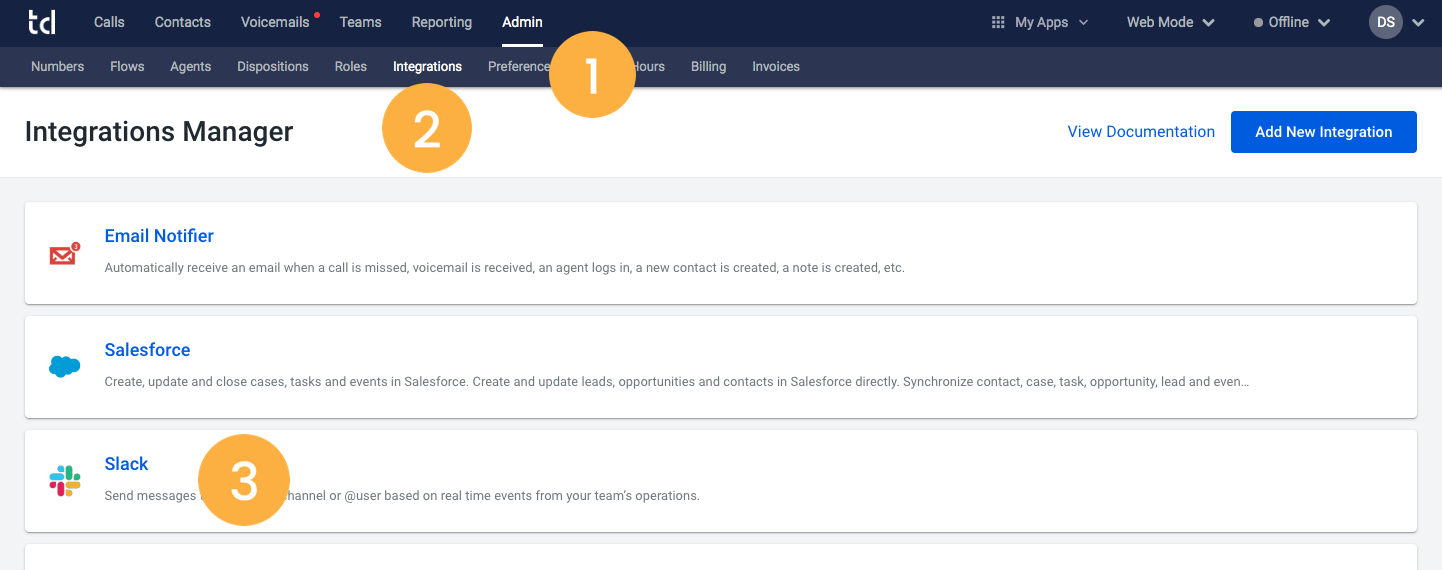Click the Salesforce description text
Screen dimensions: 1442x570
[x=677, y=382]
